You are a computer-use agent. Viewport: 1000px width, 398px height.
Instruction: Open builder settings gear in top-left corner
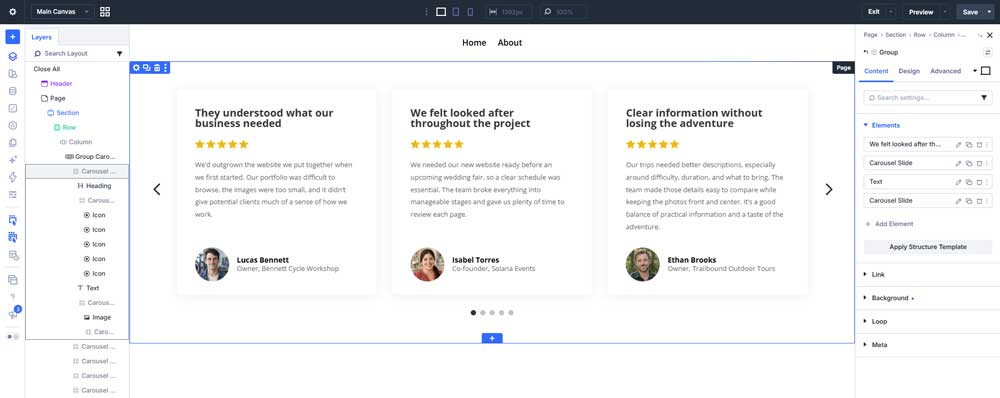[12, 12]
